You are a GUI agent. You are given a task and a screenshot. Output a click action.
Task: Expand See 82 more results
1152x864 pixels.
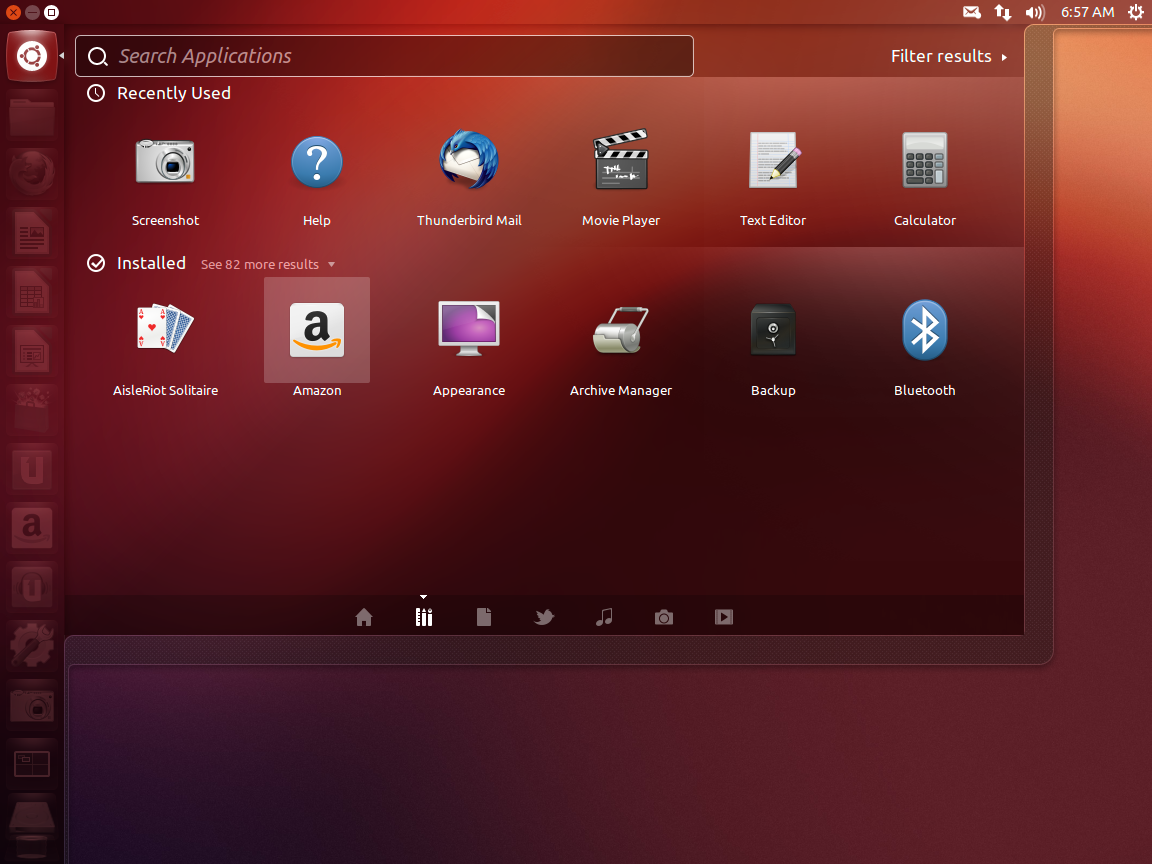pos(268,264)
